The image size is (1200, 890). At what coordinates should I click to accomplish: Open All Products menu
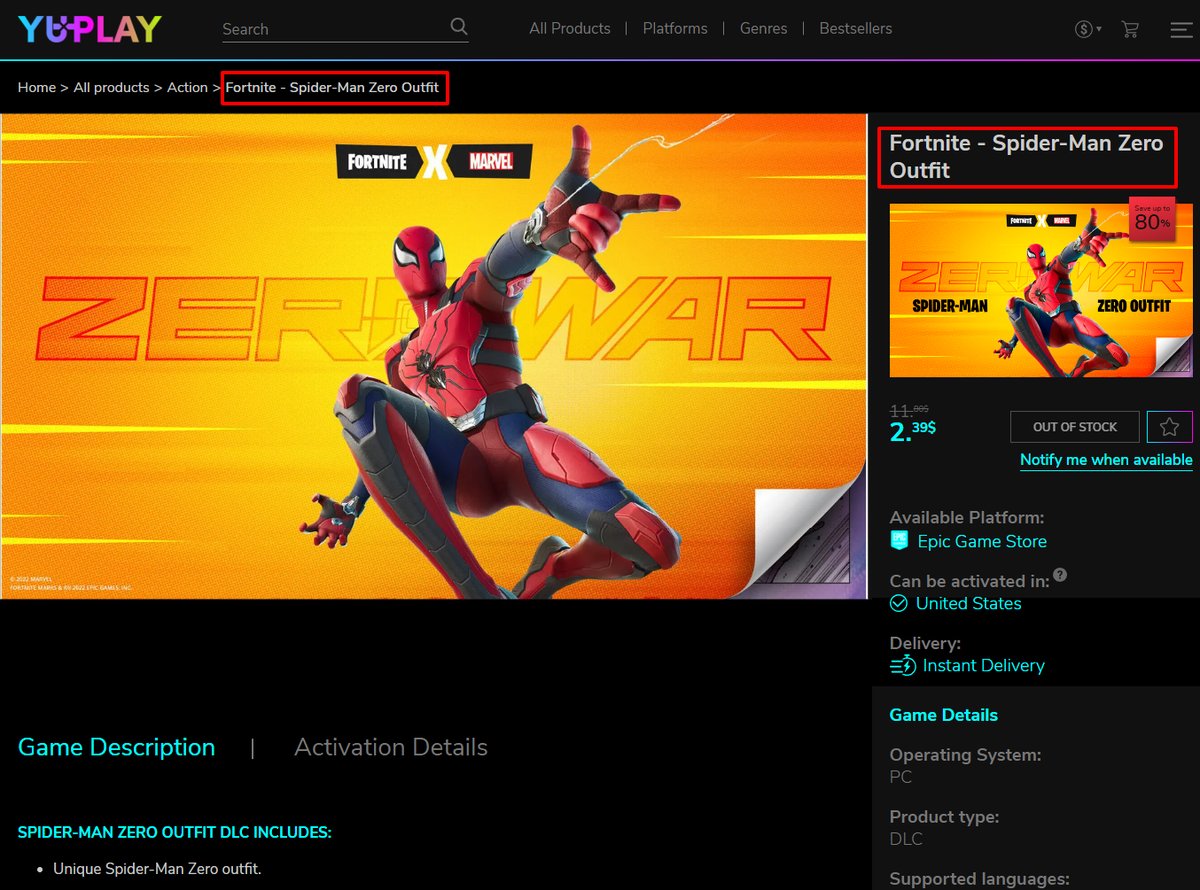(570, 28)
